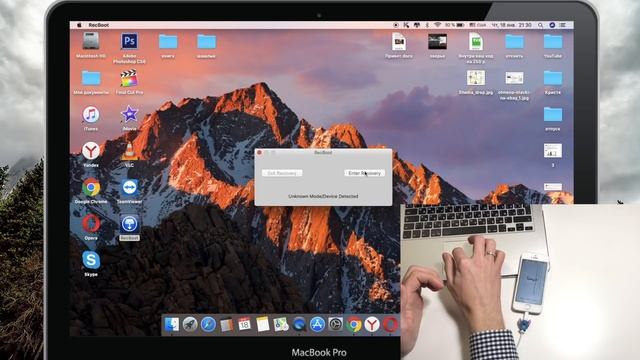Select the Yandex desktop shortcut
The height and width of the screenshot is (360, 640).
pyautogui.click(x=91, y=151)
